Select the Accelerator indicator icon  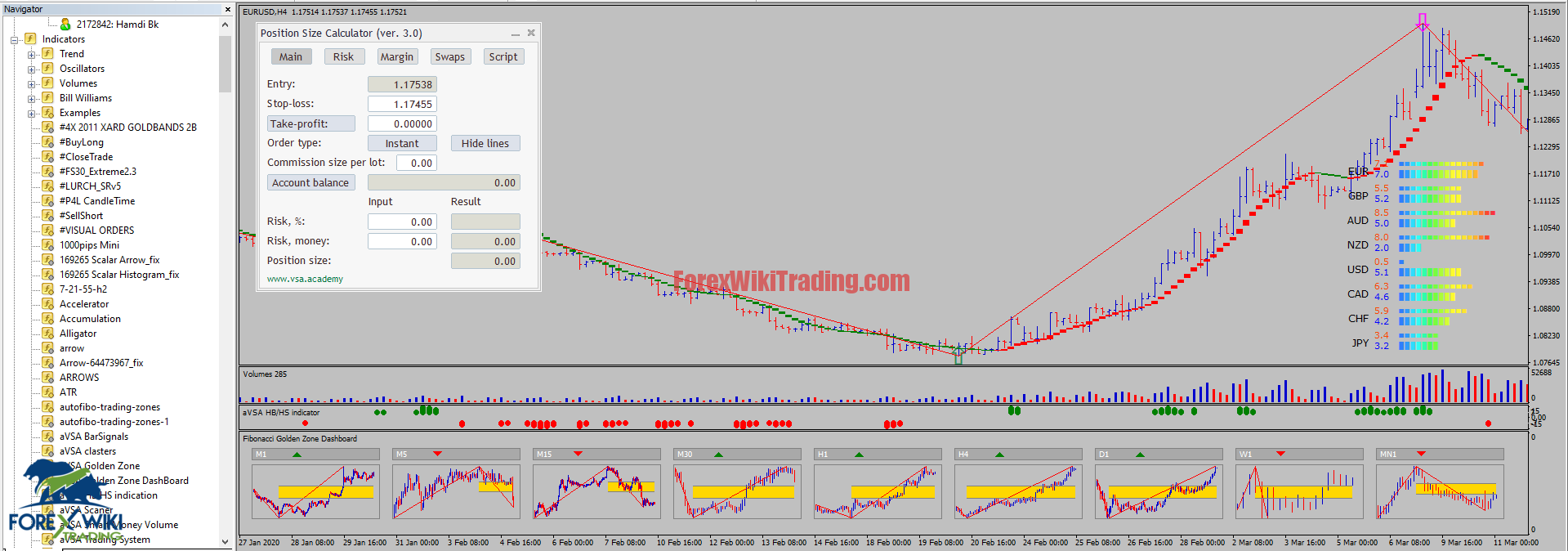(x=48, y=304)
